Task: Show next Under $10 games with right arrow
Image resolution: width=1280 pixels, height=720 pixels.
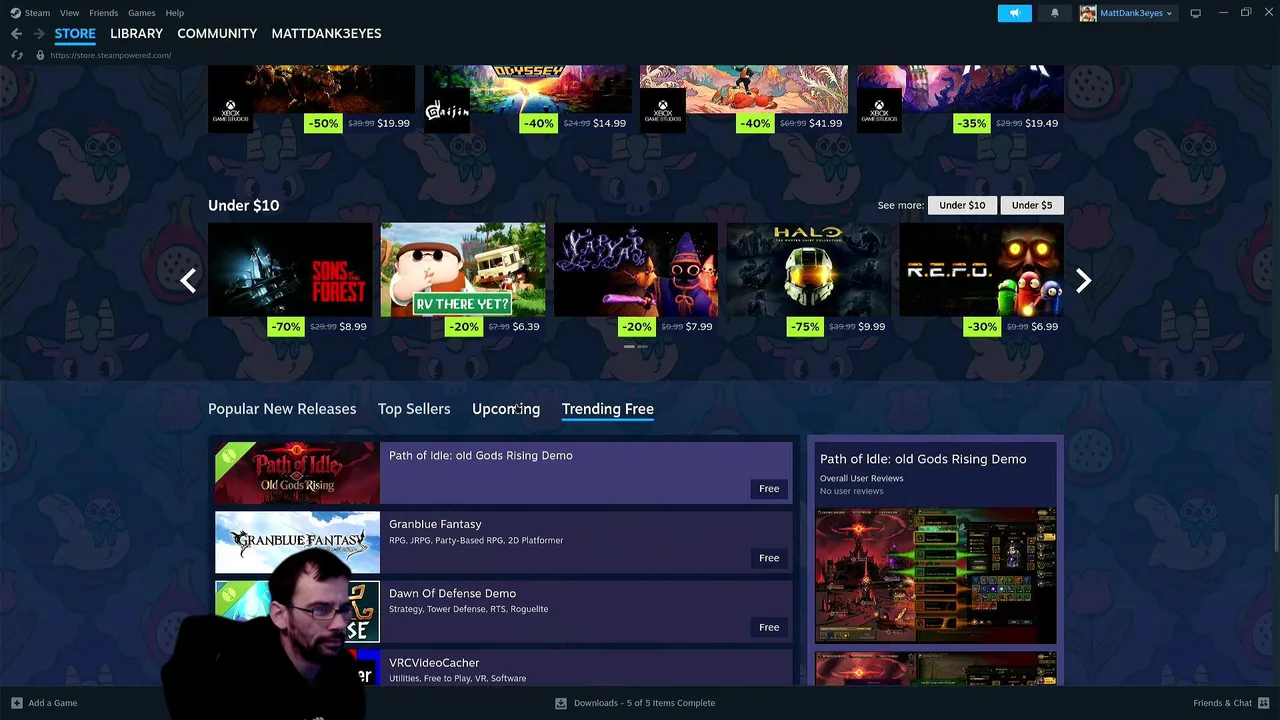Action: [x=1083, y=281]
